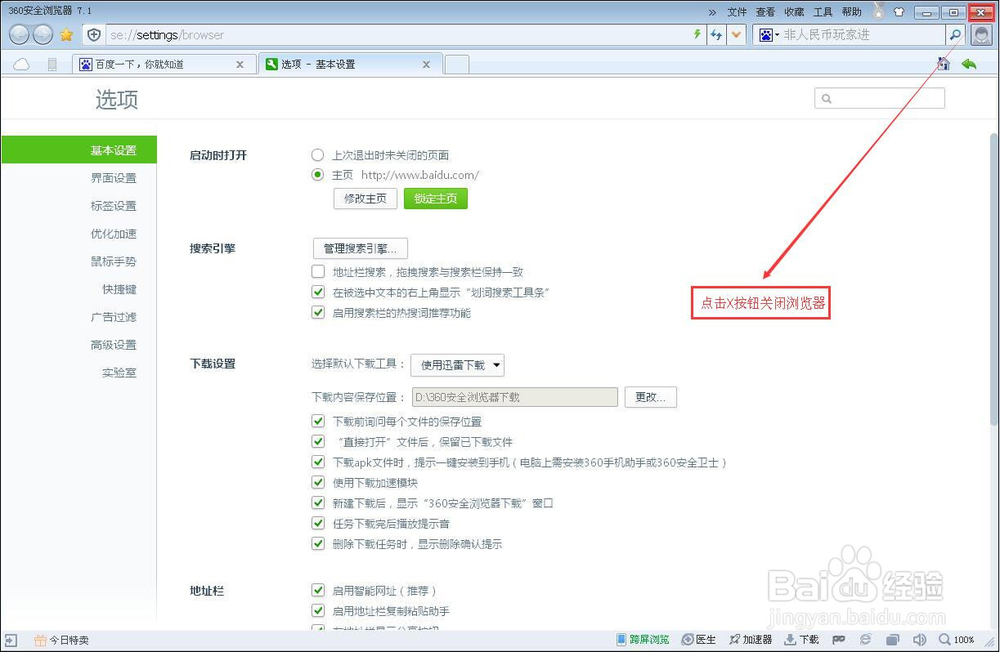This screenshot has height=652, width=1000.
Task: Toggle 启用地址栏复制粘贴助手 checkbox
Action: point(318,610)
